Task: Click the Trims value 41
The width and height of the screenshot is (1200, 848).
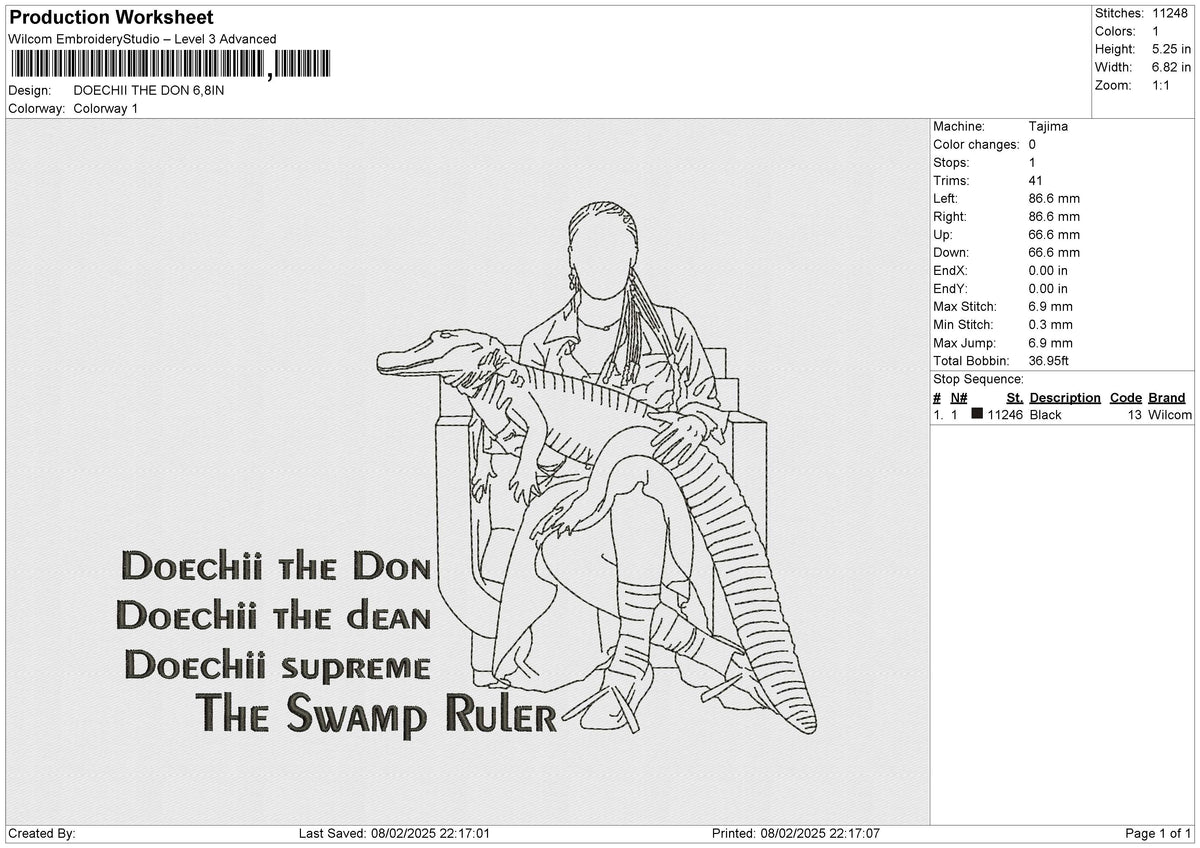Action: click(1035, 181)
